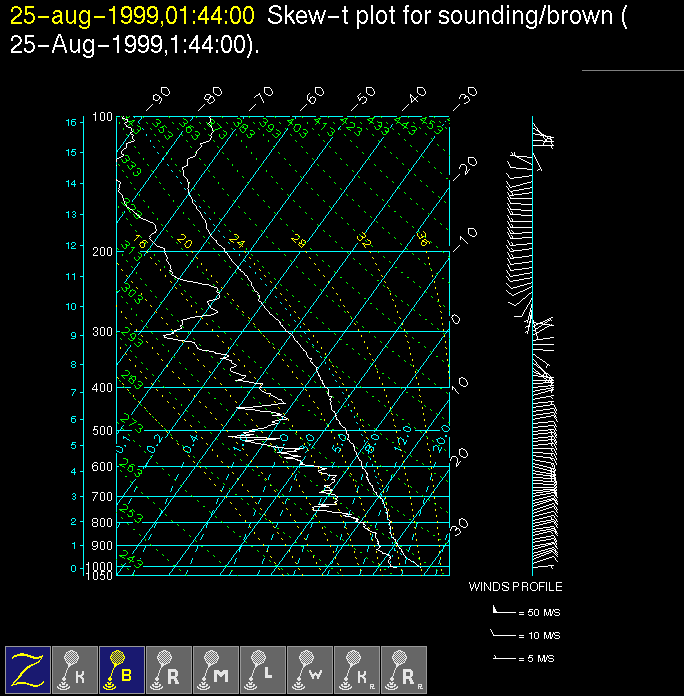
Task: Toggle the highlighted blue B balloon icon
Action: click(x=122, y=669)
